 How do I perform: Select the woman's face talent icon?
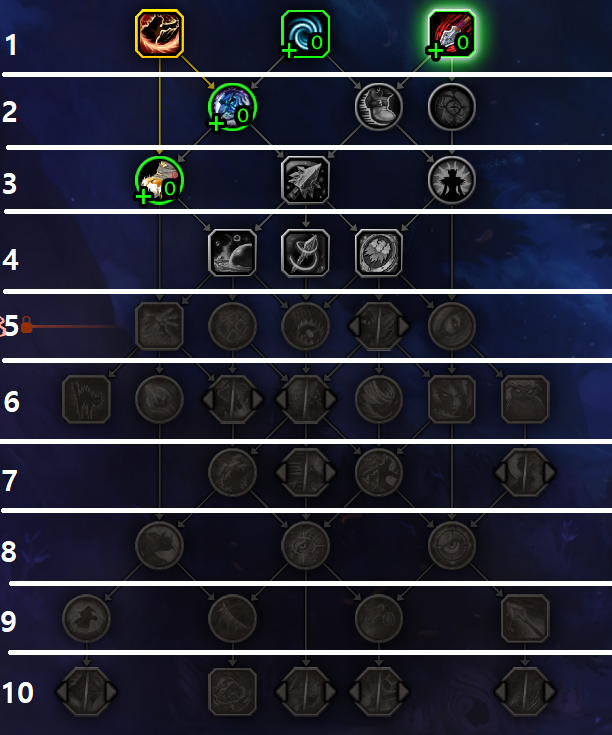point(452,399)
